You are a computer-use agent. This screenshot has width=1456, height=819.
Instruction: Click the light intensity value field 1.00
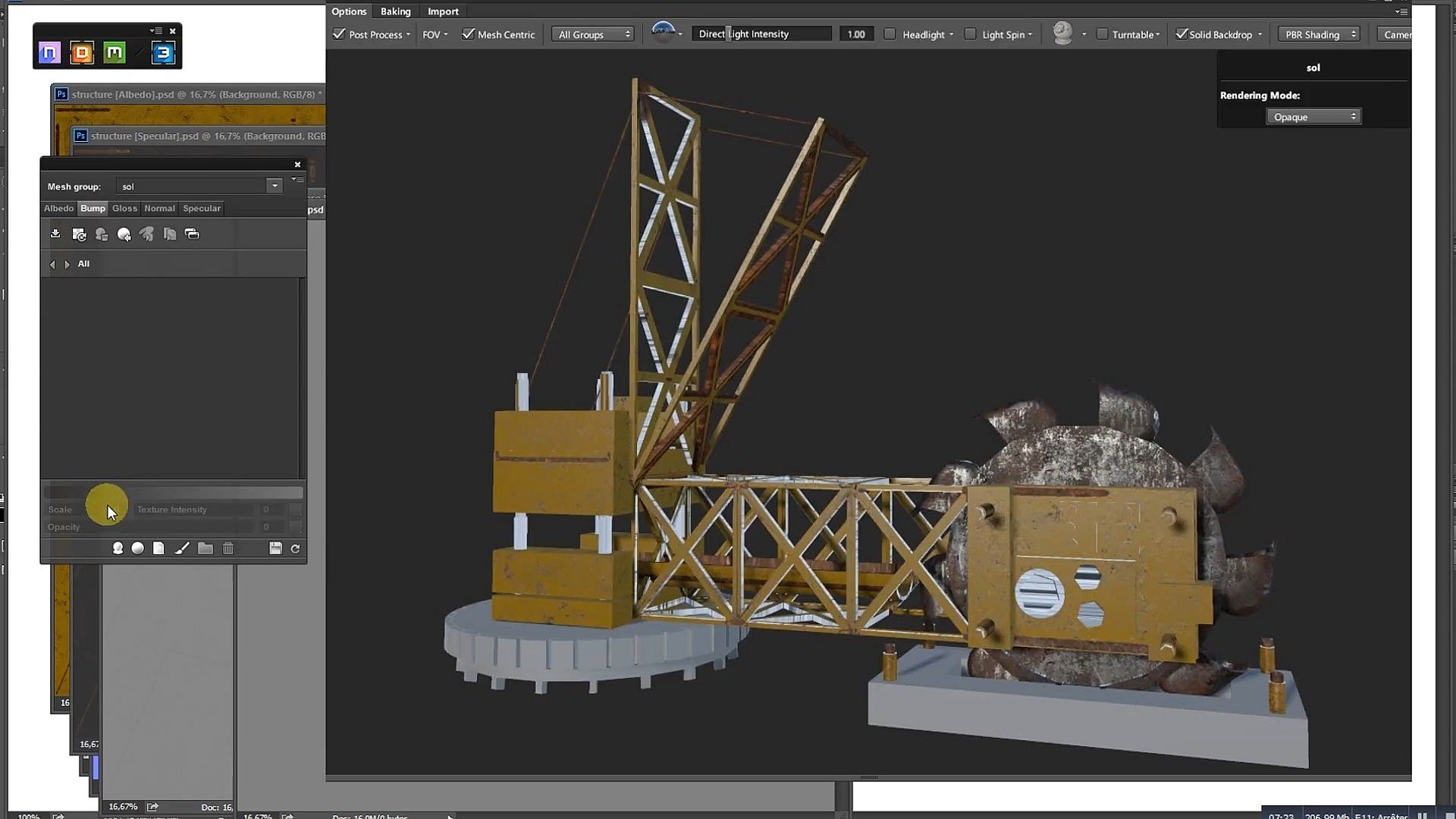856,34
